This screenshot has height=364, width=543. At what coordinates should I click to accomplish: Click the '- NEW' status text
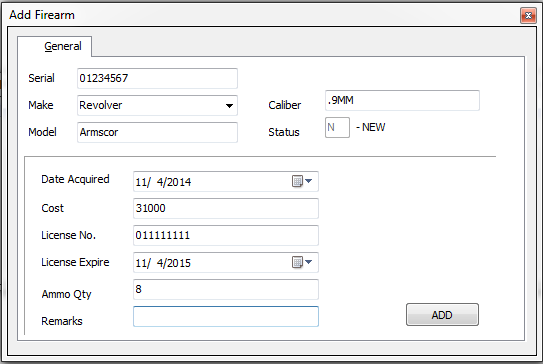point(371,127)
